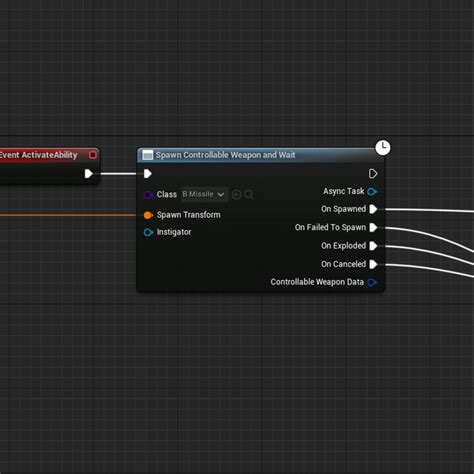Click the On Exploded execution pin

pyautogui.click(x=373, y=246)
